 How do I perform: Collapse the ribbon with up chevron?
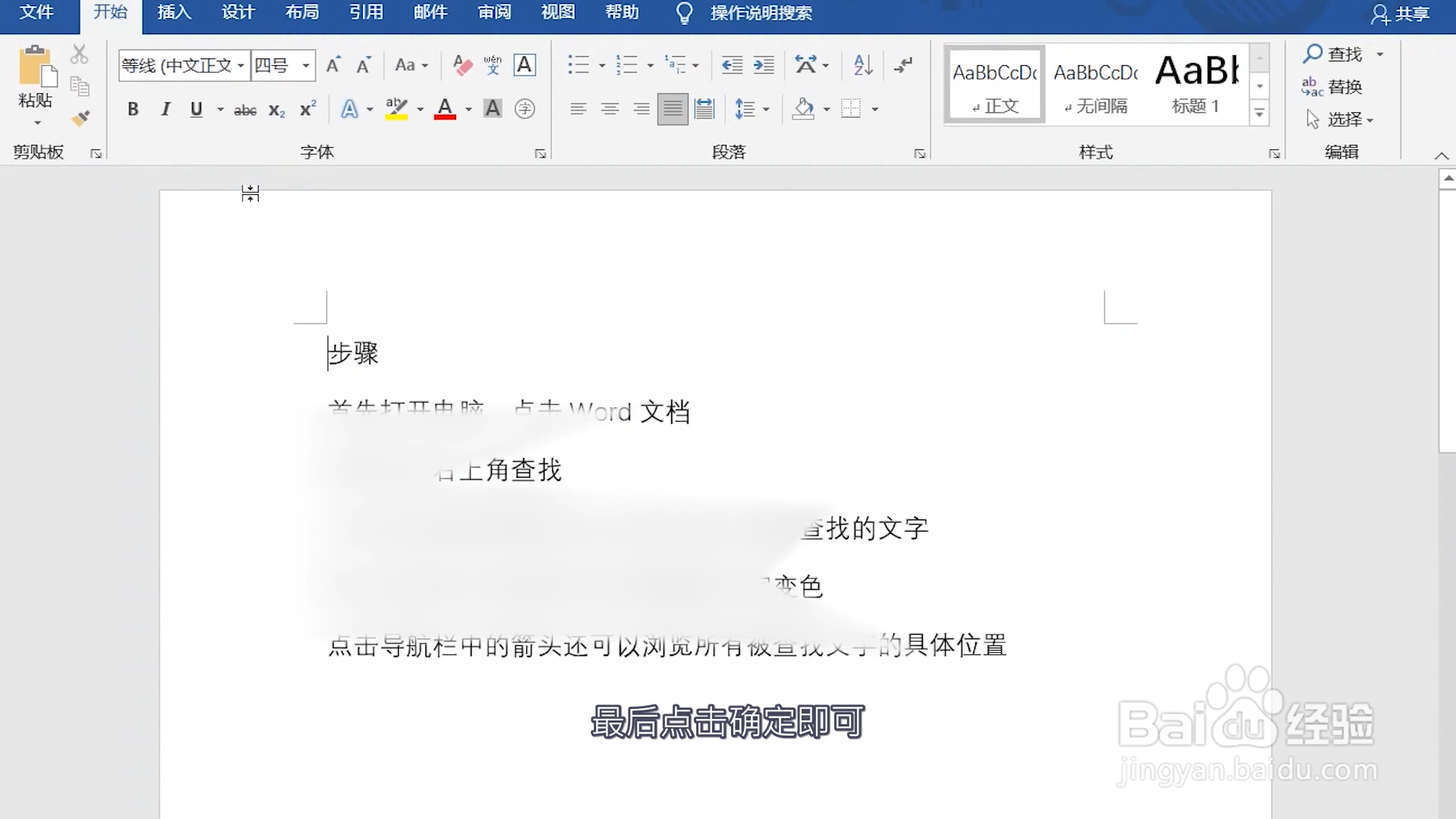[1442, 155]
